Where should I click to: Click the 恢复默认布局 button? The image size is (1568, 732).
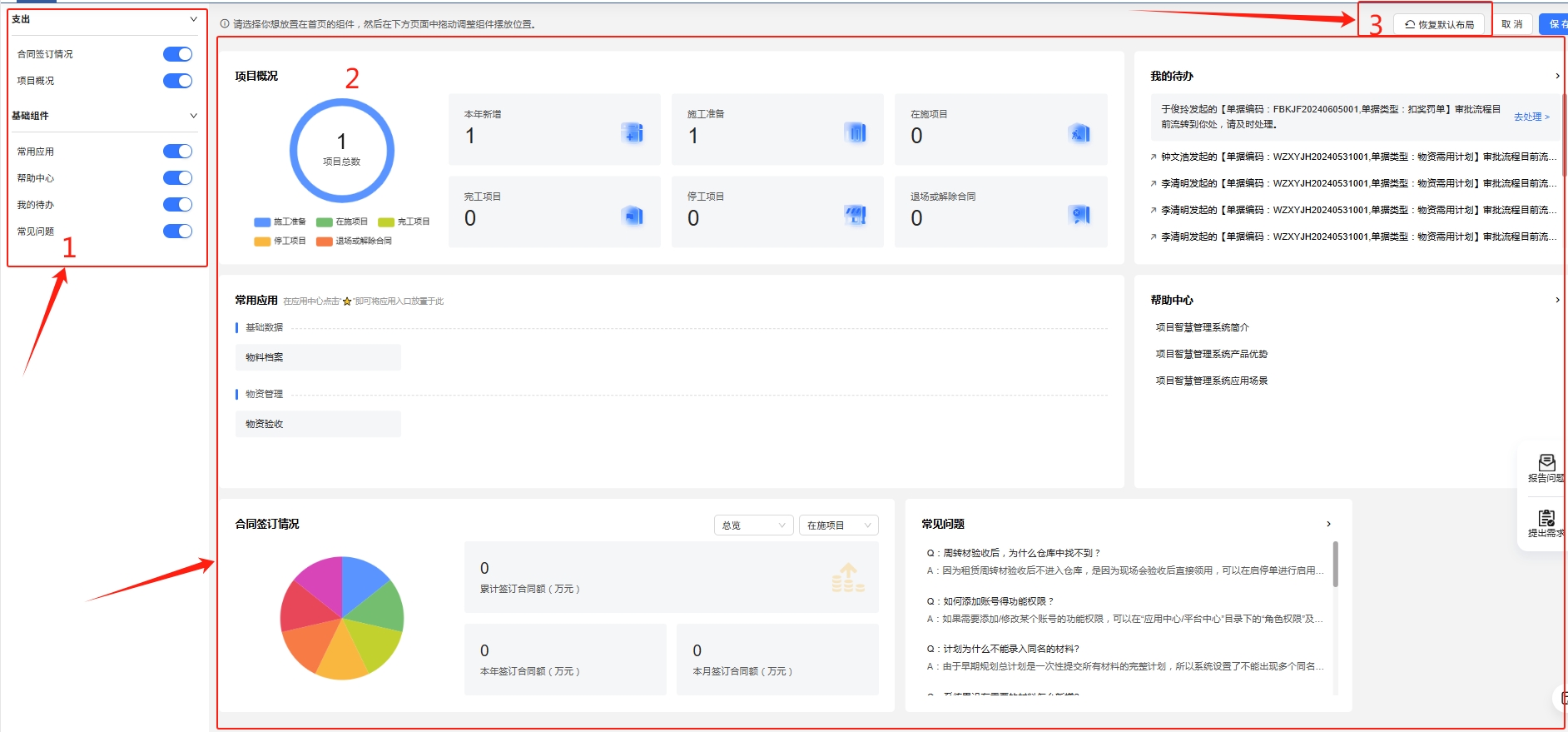pyautogui.click(x=1439, y=24)
